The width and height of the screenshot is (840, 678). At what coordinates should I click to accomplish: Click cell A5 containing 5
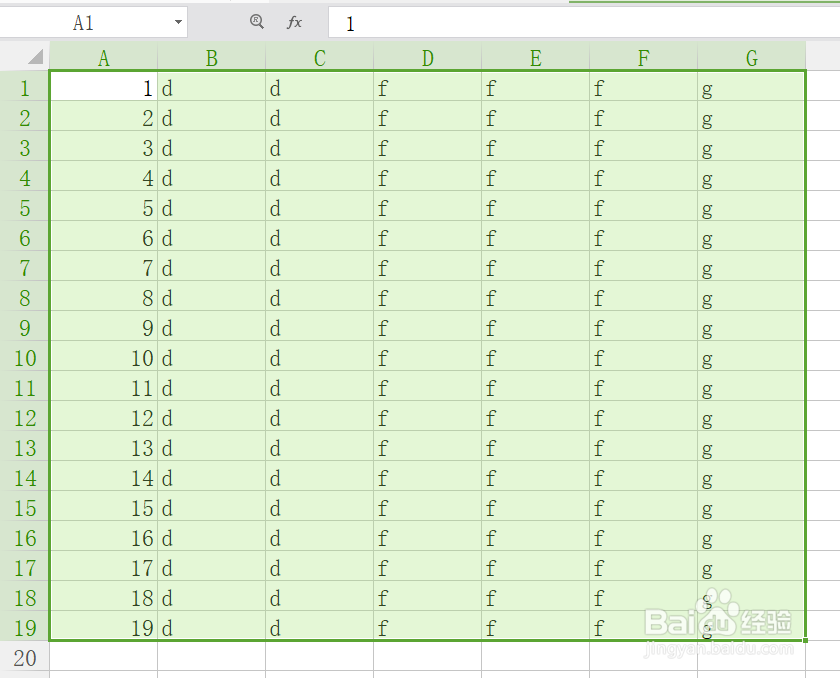tap(103, 206)
